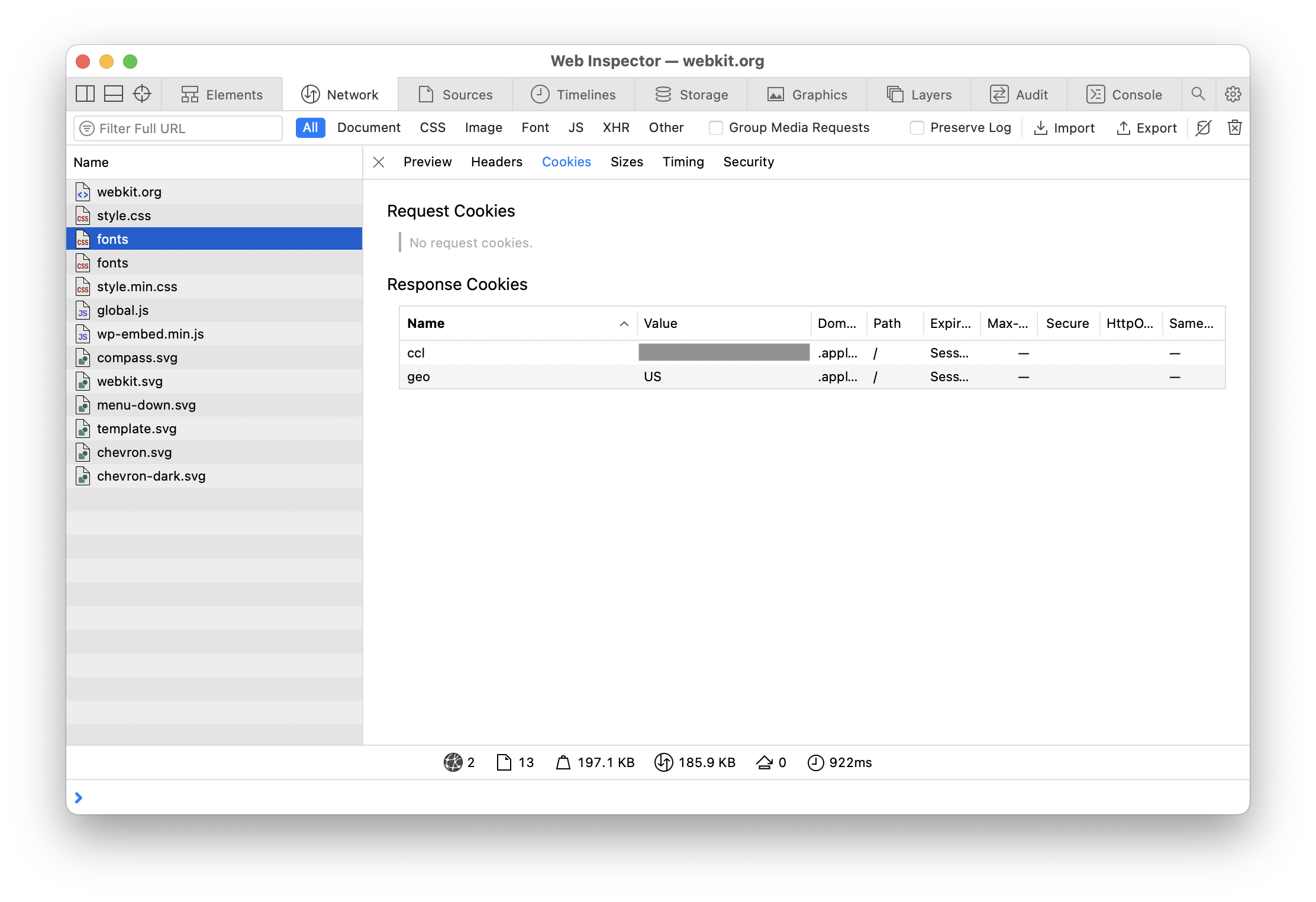Screen dimensions: 1316x902
Task: Dock inspector to side of window
Action: [x=85, y=94]
